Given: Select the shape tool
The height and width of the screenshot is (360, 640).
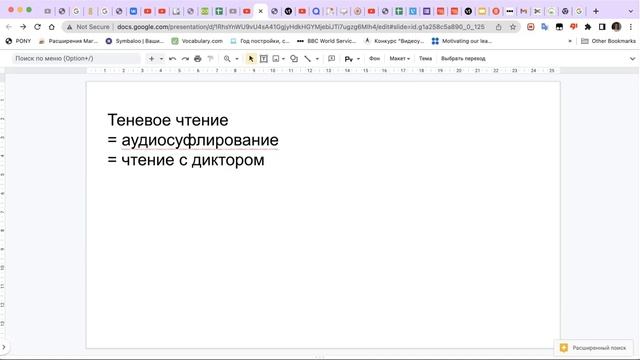Looking at the screenshot, I should 294,59.
